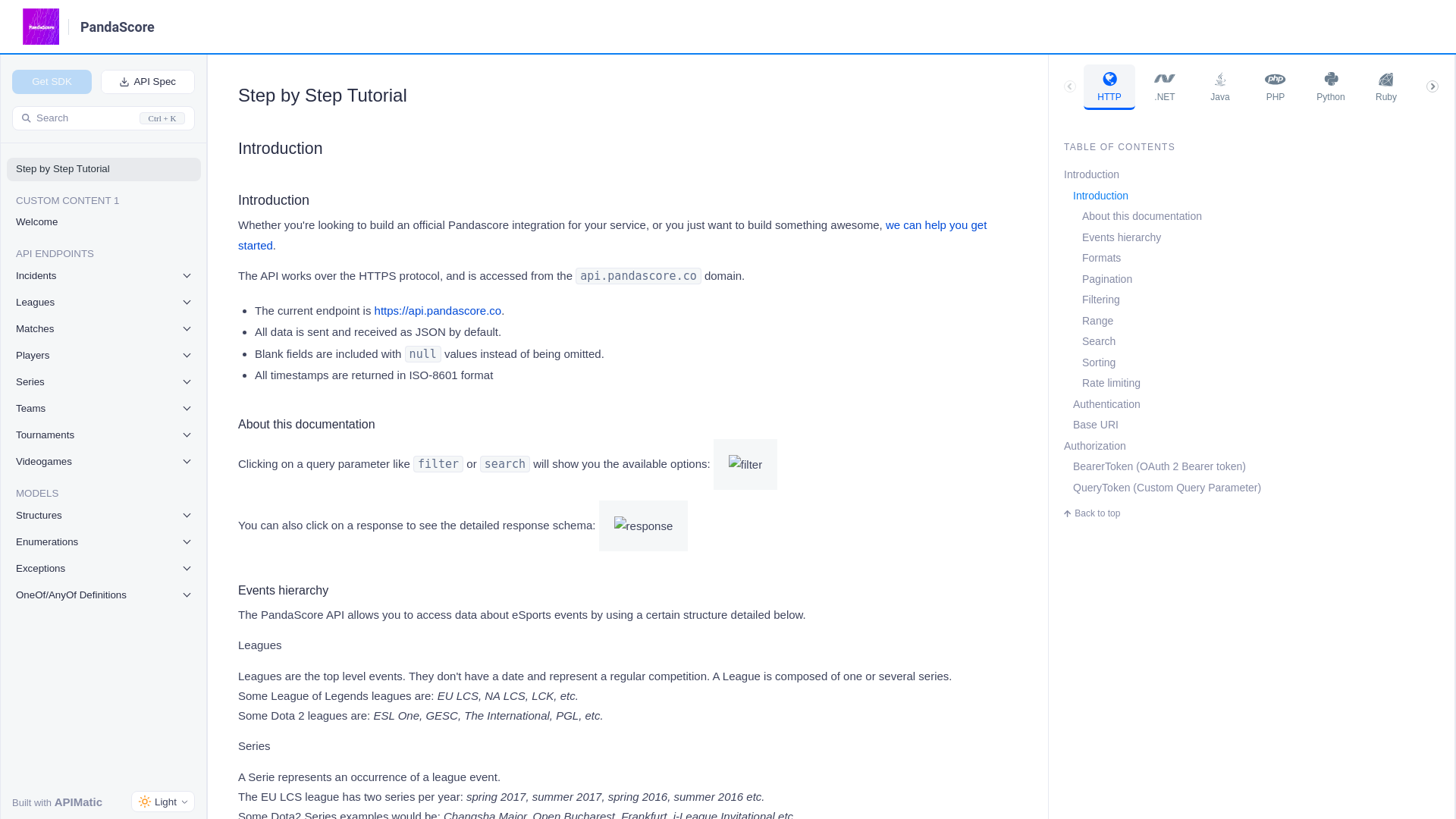Click the 'null' inline code text
Viewport: 1456px width, 819px height.
[423, 354]
